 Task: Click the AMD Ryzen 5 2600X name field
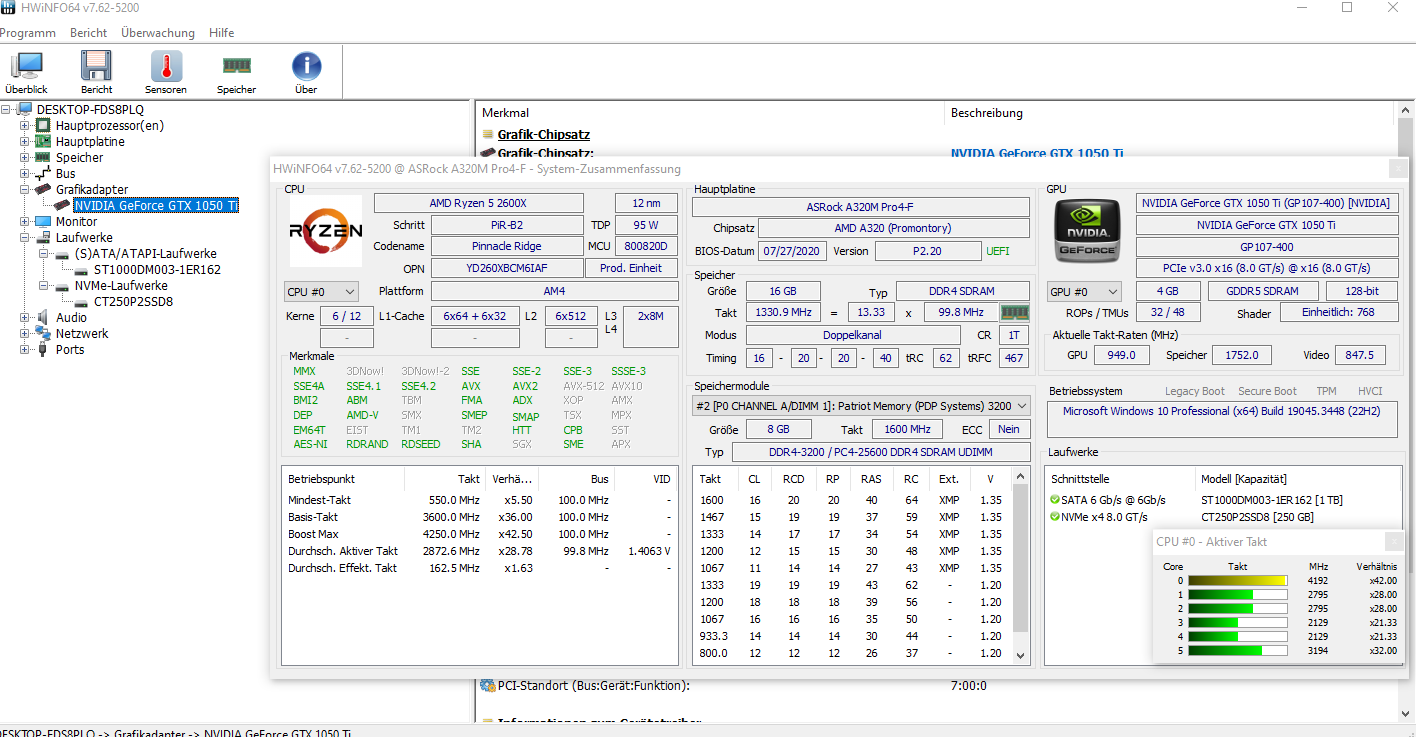click(478, 203)
